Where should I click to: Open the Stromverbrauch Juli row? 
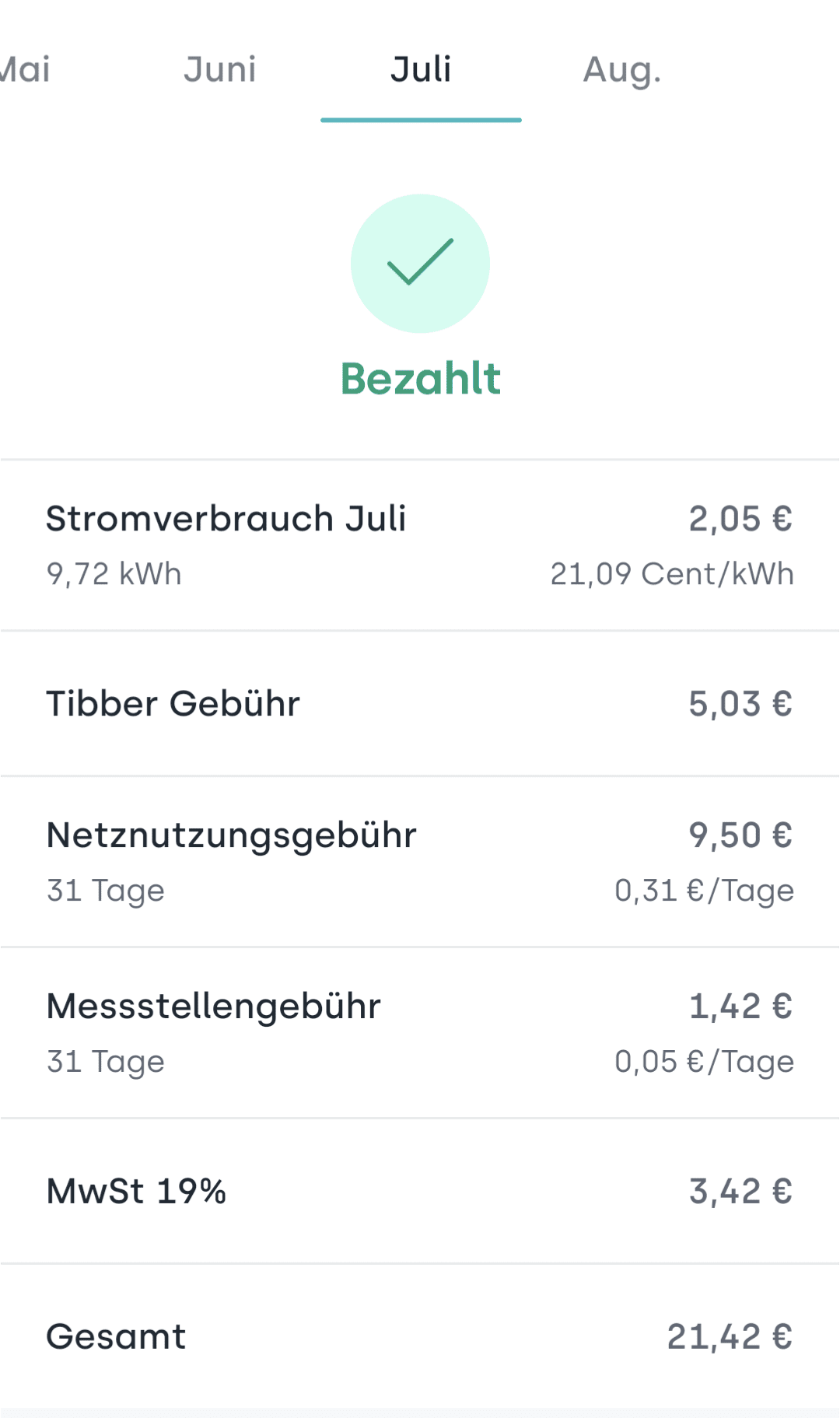point(420,545)
